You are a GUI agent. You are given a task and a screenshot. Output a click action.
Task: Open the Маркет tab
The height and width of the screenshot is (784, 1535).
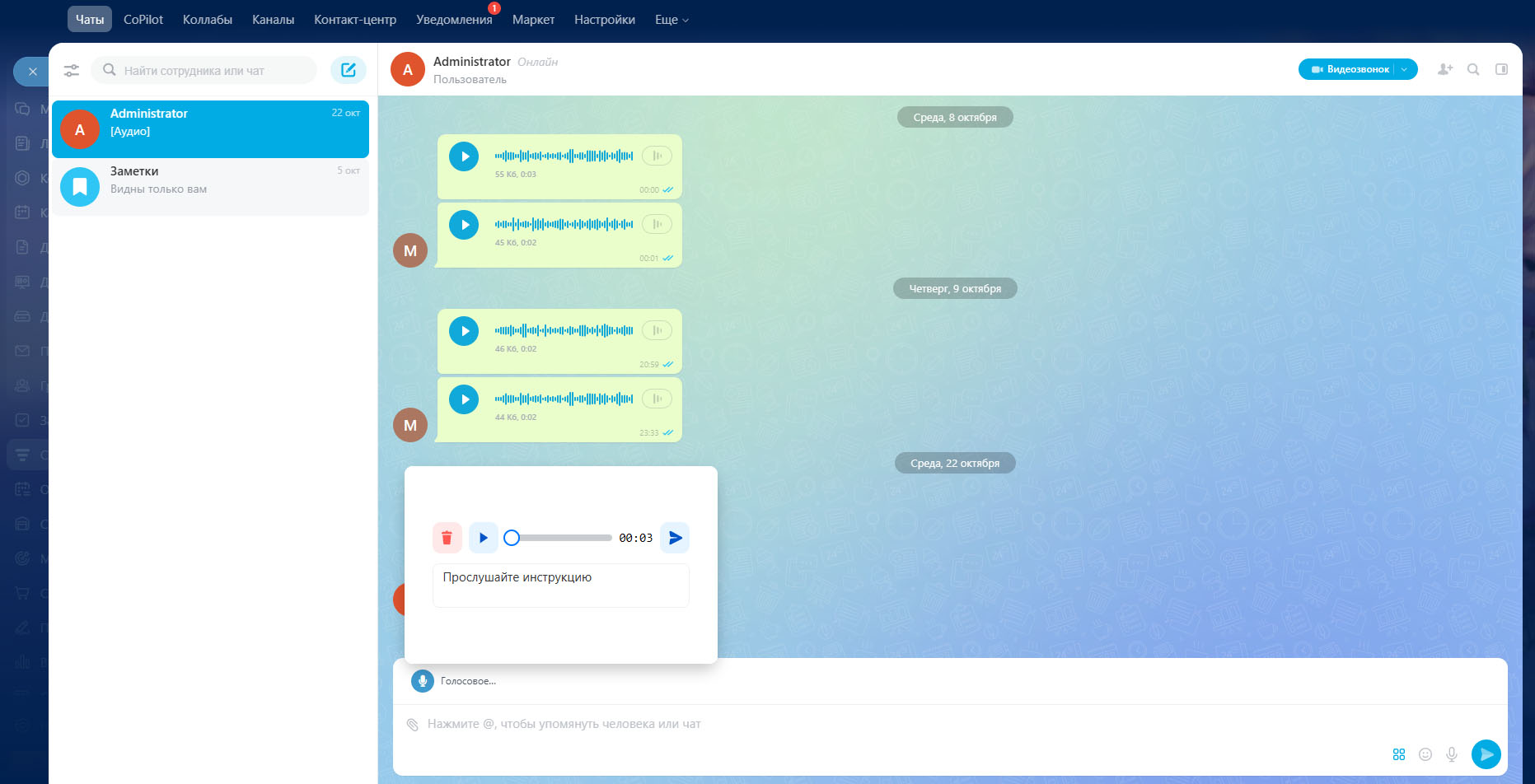click(x=533, y=19)
